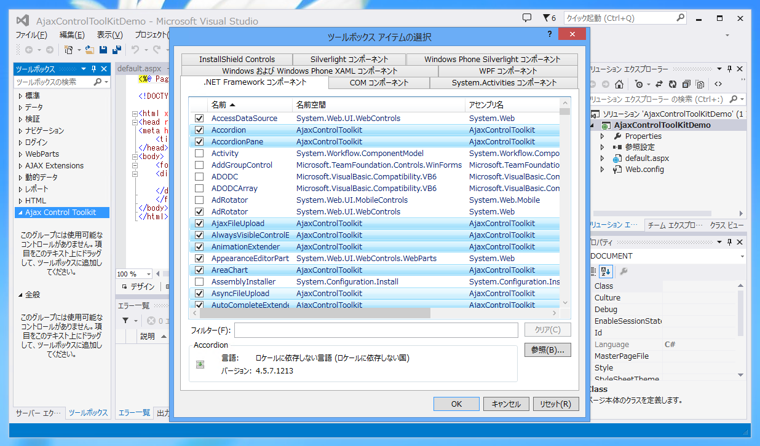Click the magnifier in ツールボックスの検索 box
Screen dimensions: 760x446
(98, 82)
